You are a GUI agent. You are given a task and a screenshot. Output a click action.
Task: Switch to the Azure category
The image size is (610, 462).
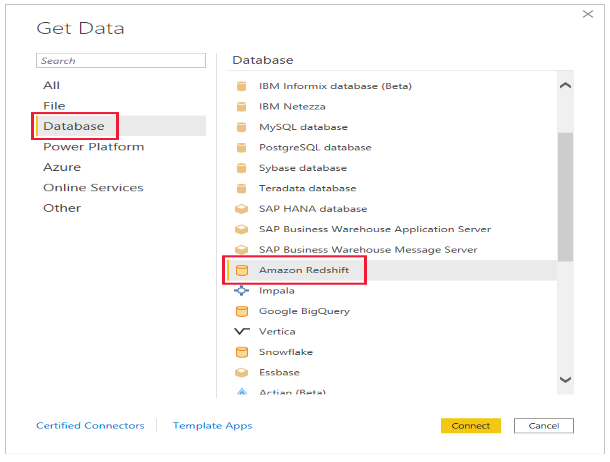62,167
